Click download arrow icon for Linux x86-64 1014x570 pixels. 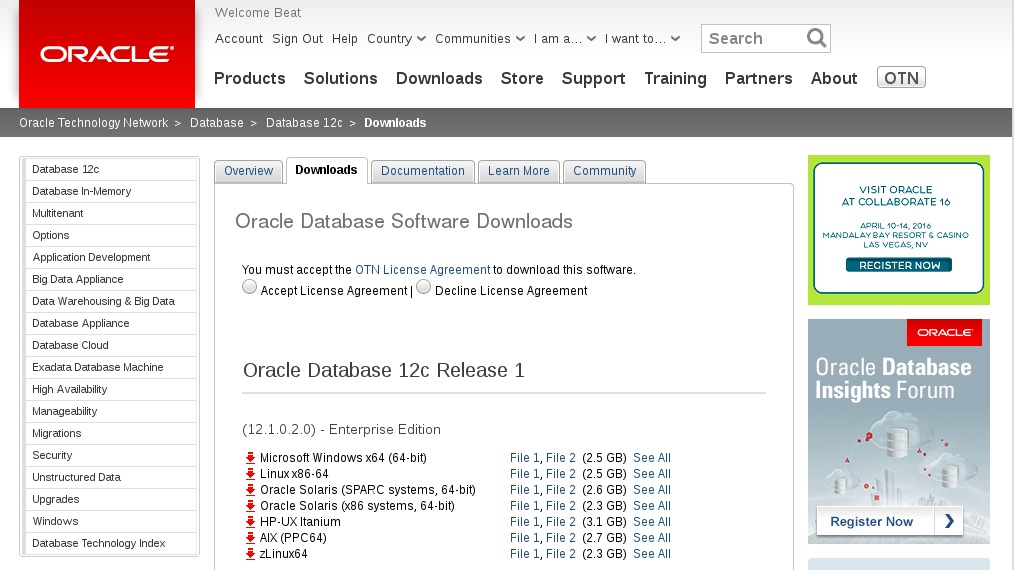250,474
